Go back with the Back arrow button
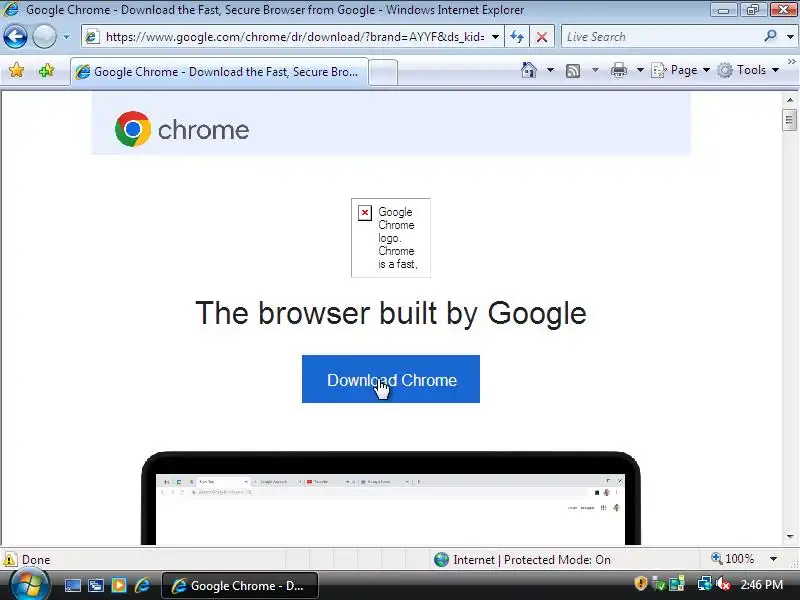 tap(15, 37)
